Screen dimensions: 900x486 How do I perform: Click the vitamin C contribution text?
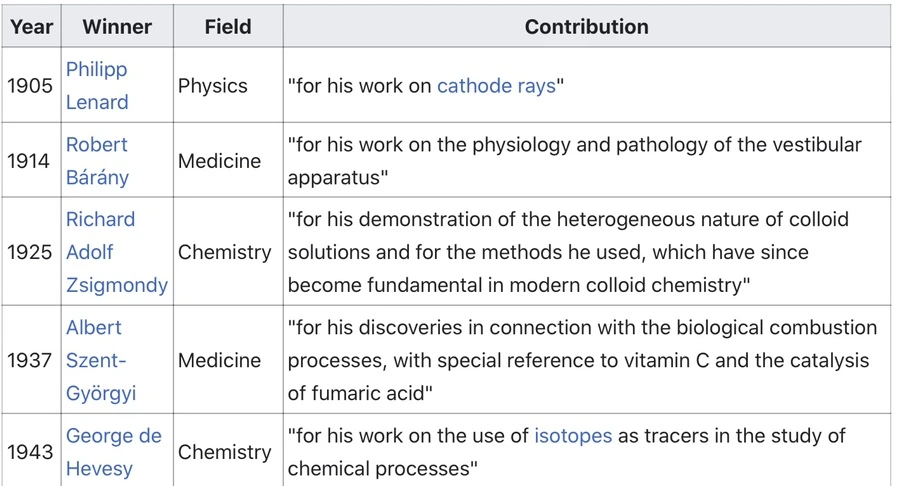point(582,360)
